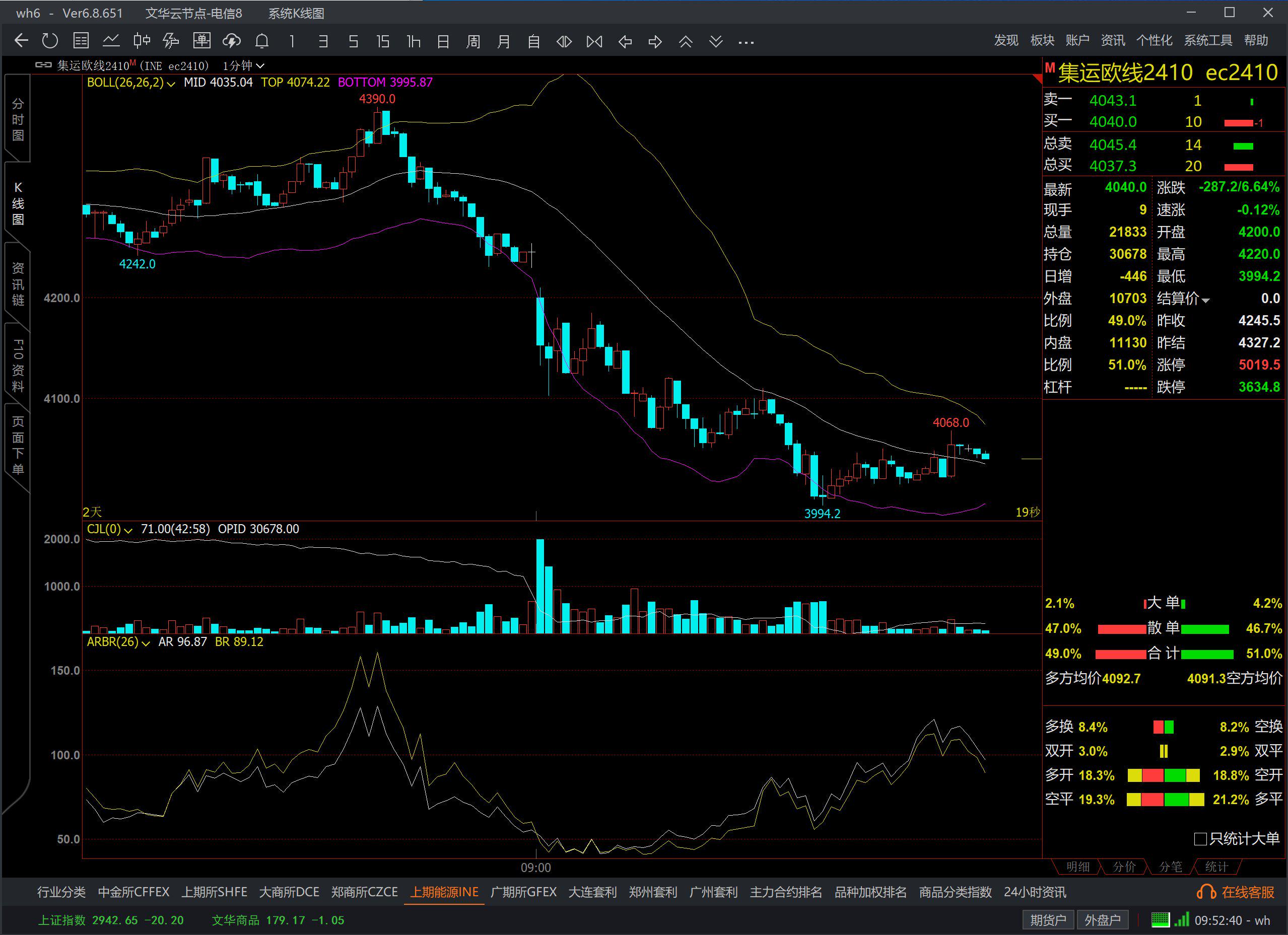The height and width of the screenshot is (935, 1288).
Task: Click the double-down chevron toolbar icon
Action: click(716, 41)
